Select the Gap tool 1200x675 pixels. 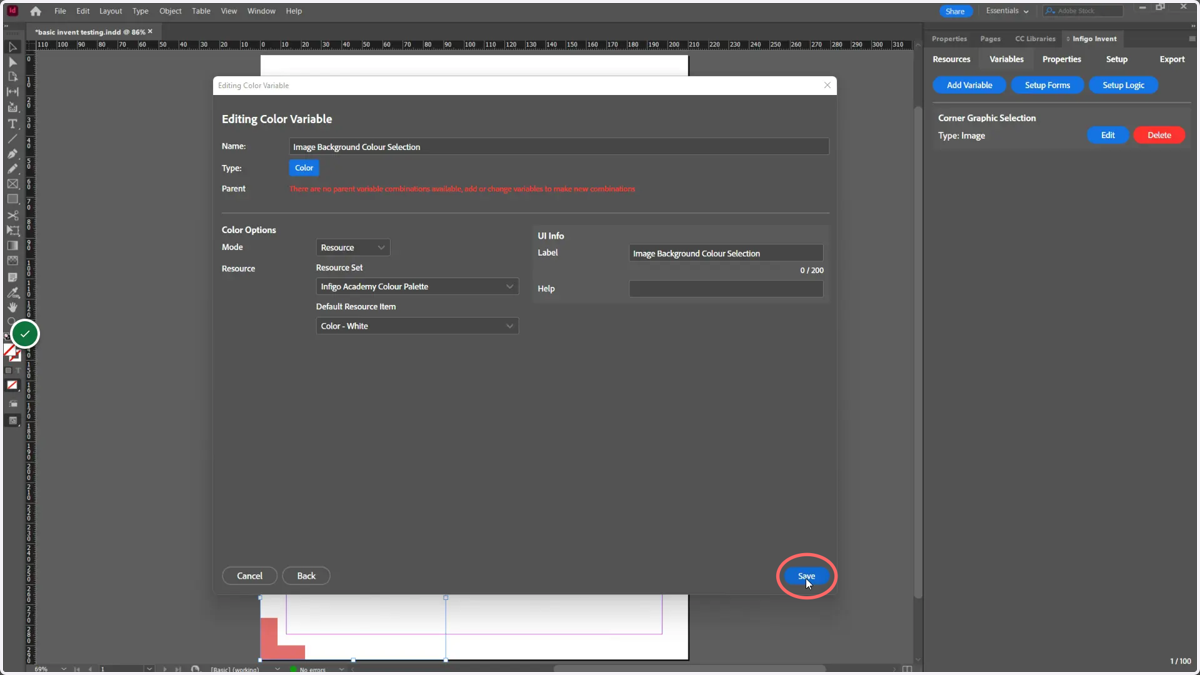(13, 92)
